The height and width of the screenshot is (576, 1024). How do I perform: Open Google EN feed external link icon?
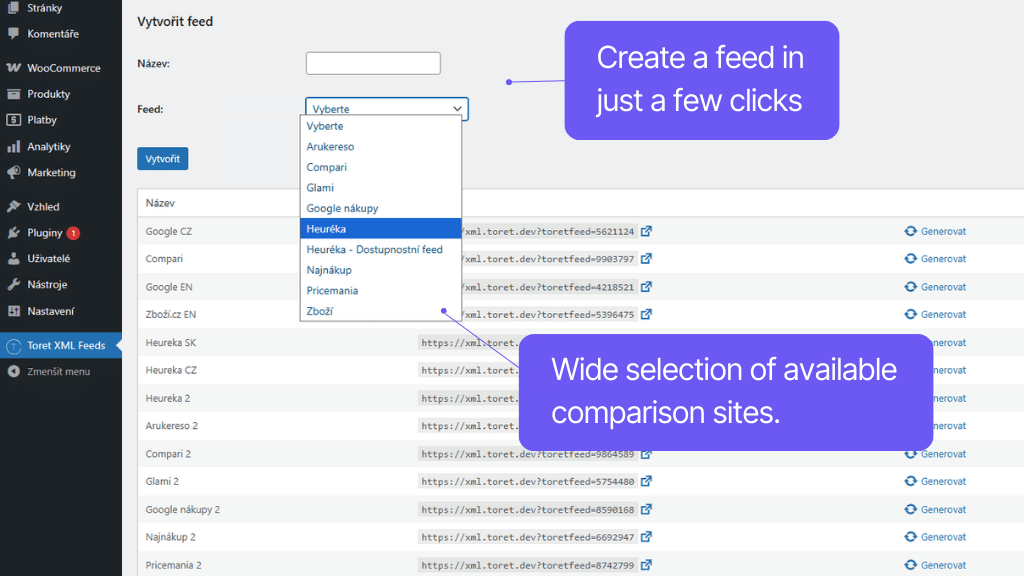646,287
